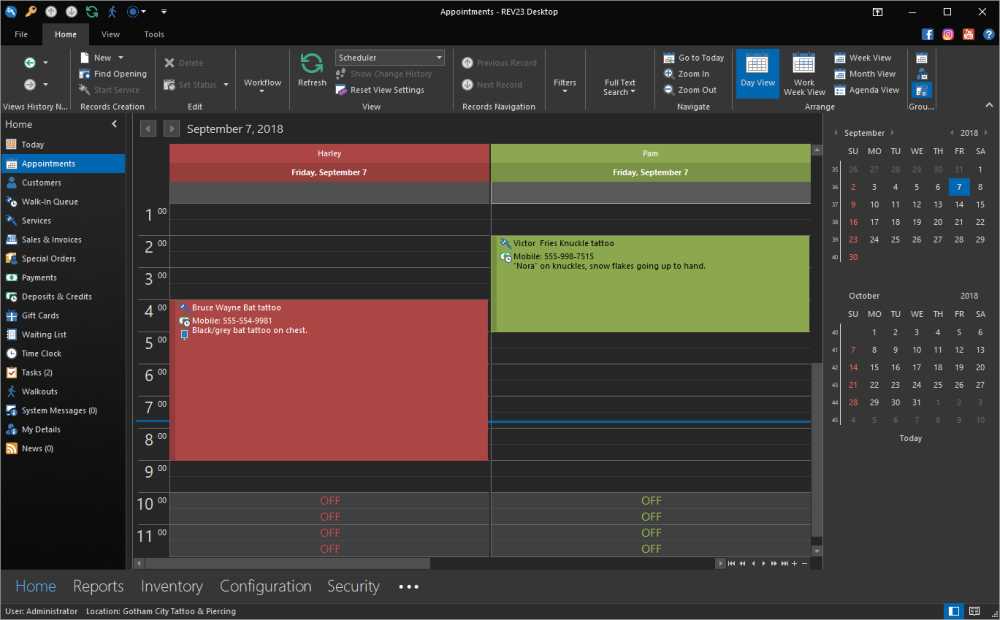Open News (0) in sidebar
Image resolution: width=1000 pixels, height=620 pixels.
[x=62, y=448]
